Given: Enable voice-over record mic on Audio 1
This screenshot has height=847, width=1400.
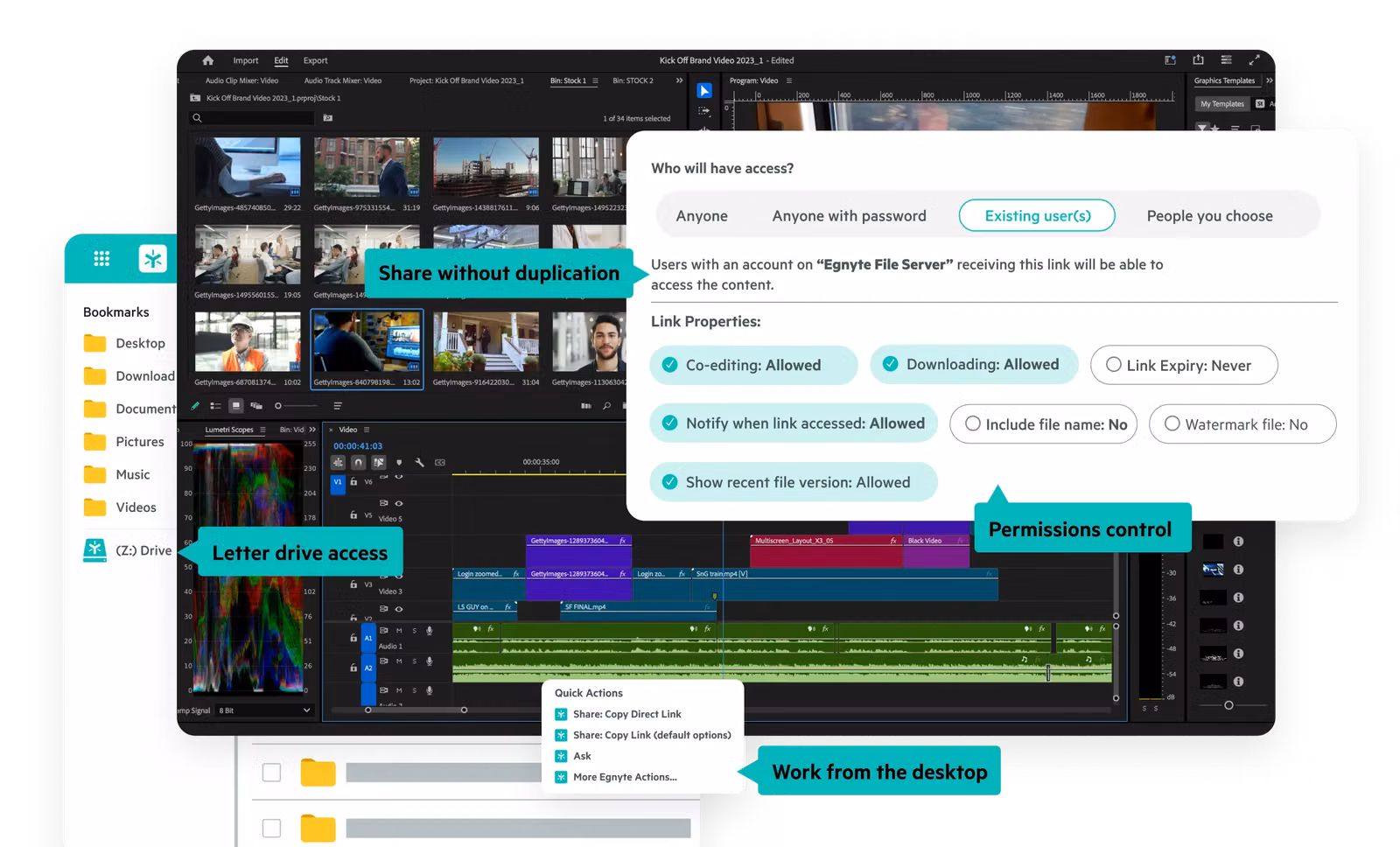Looking at the screenshot, I should point(429,630).
